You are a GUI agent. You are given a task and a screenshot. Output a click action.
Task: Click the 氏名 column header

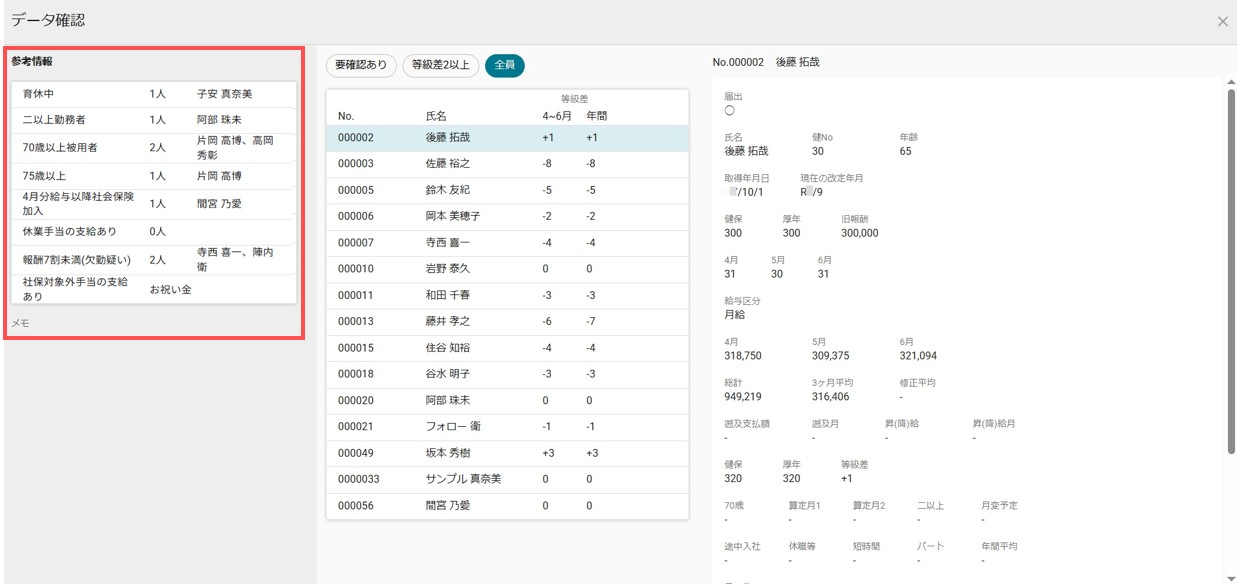tap(436, 116)
